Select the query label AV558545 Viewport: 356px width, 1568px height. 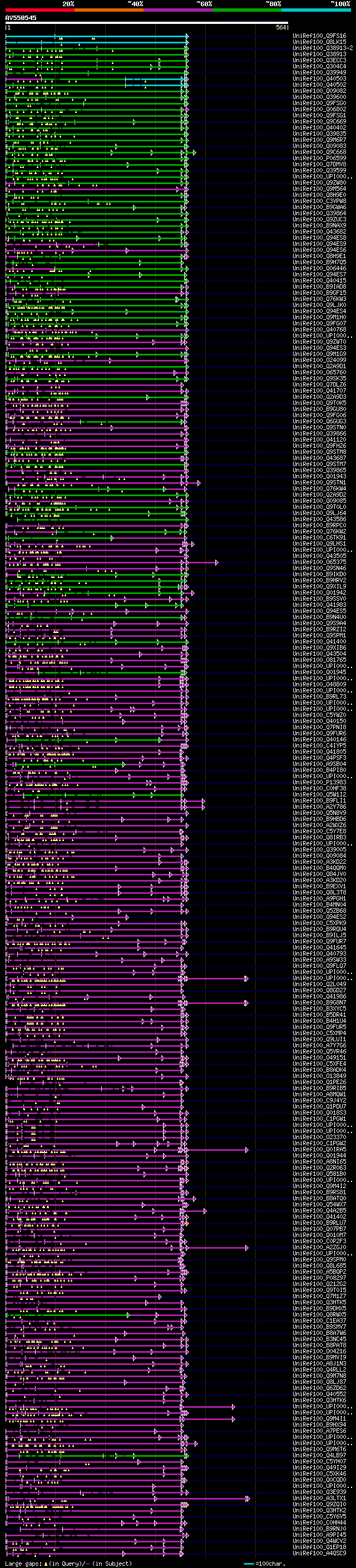(x=21, y=18)
